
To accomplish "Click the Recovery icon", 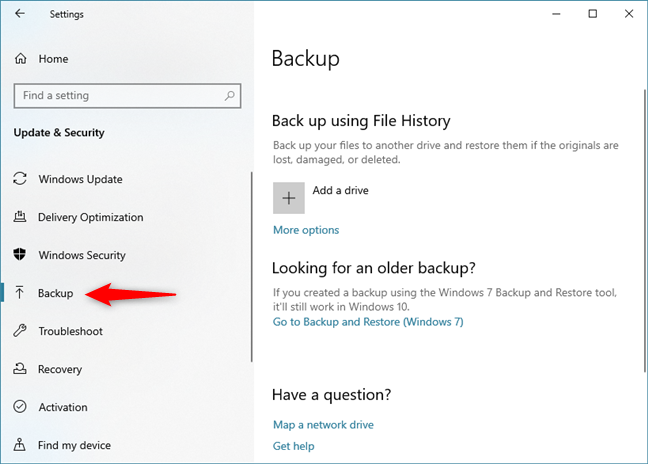I will click(x=20, y=369).
